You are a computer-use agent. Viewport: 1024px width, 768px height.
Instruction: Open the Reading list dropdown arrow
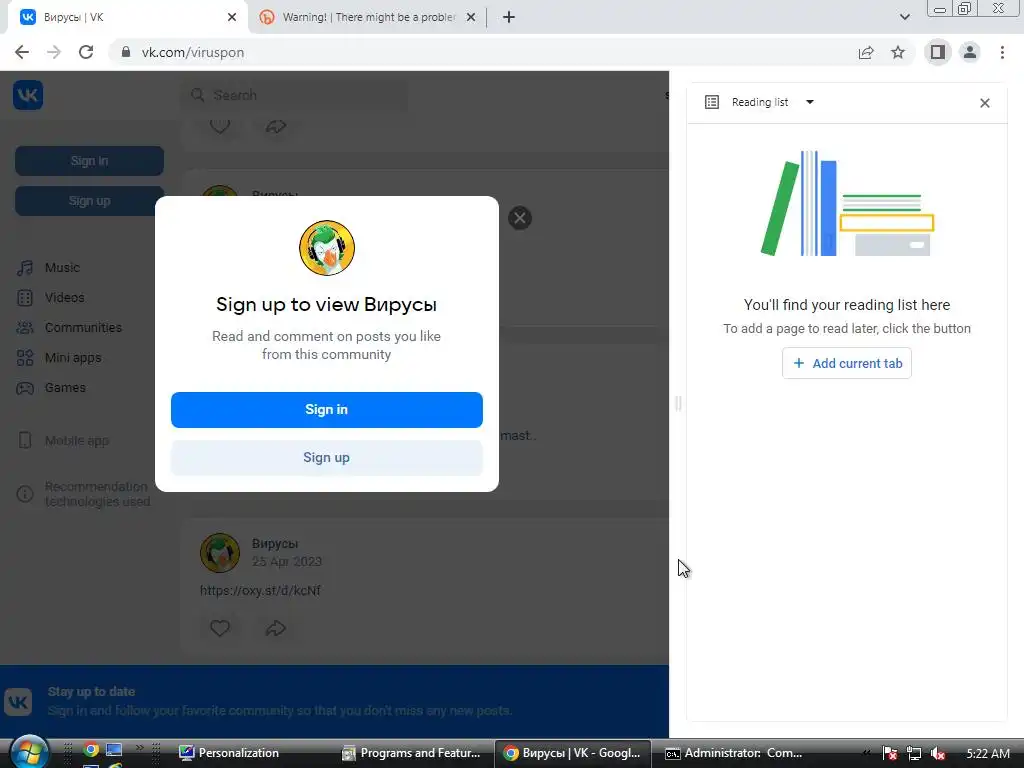[x=810, y=102]
